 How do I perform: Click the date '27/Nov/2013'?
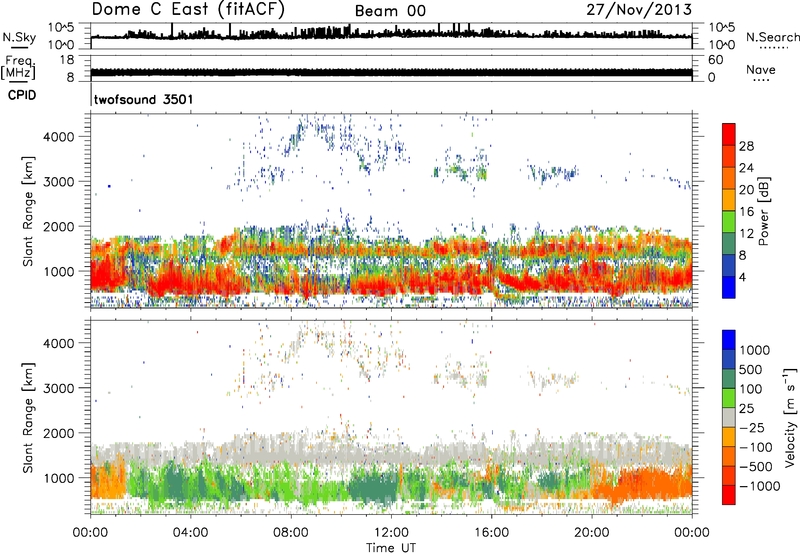coord(639,9)
